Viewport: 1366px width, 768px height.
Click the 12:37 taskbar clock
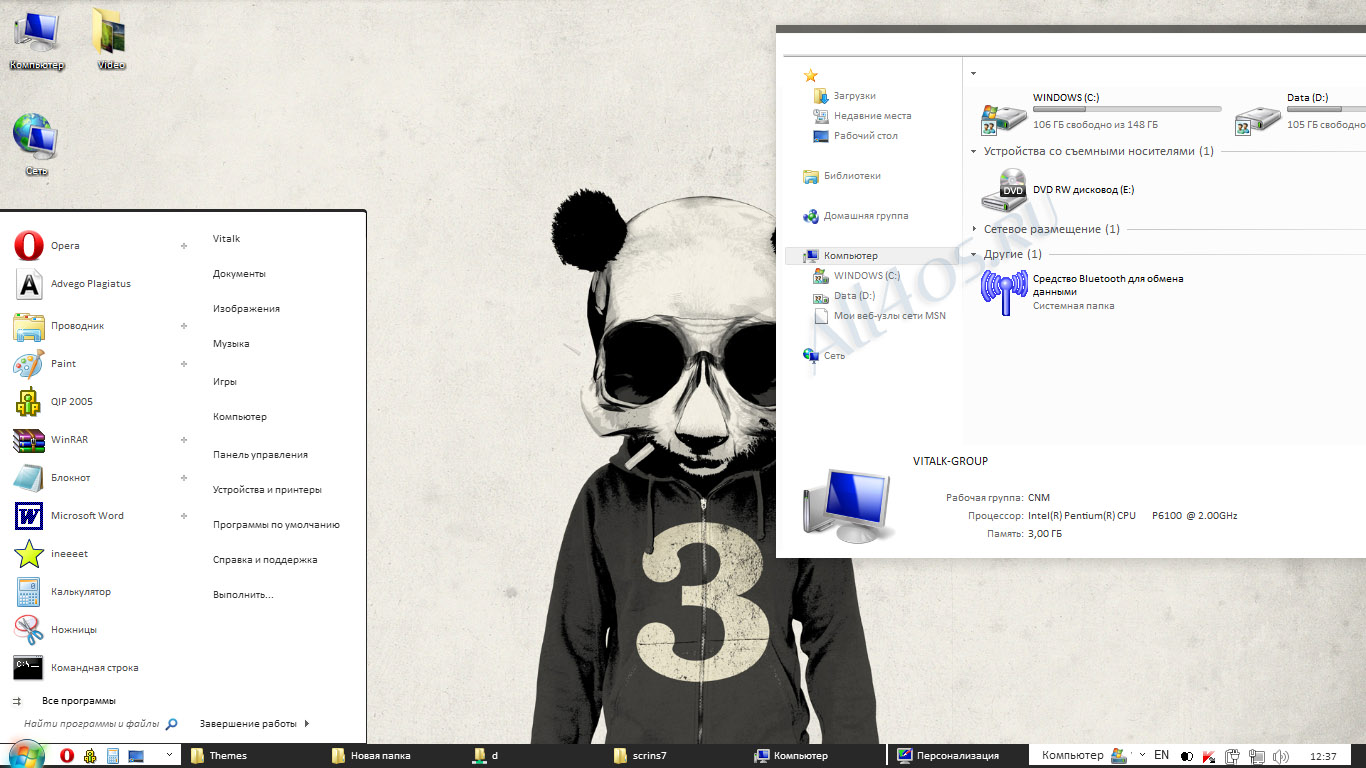(1323, 757)
